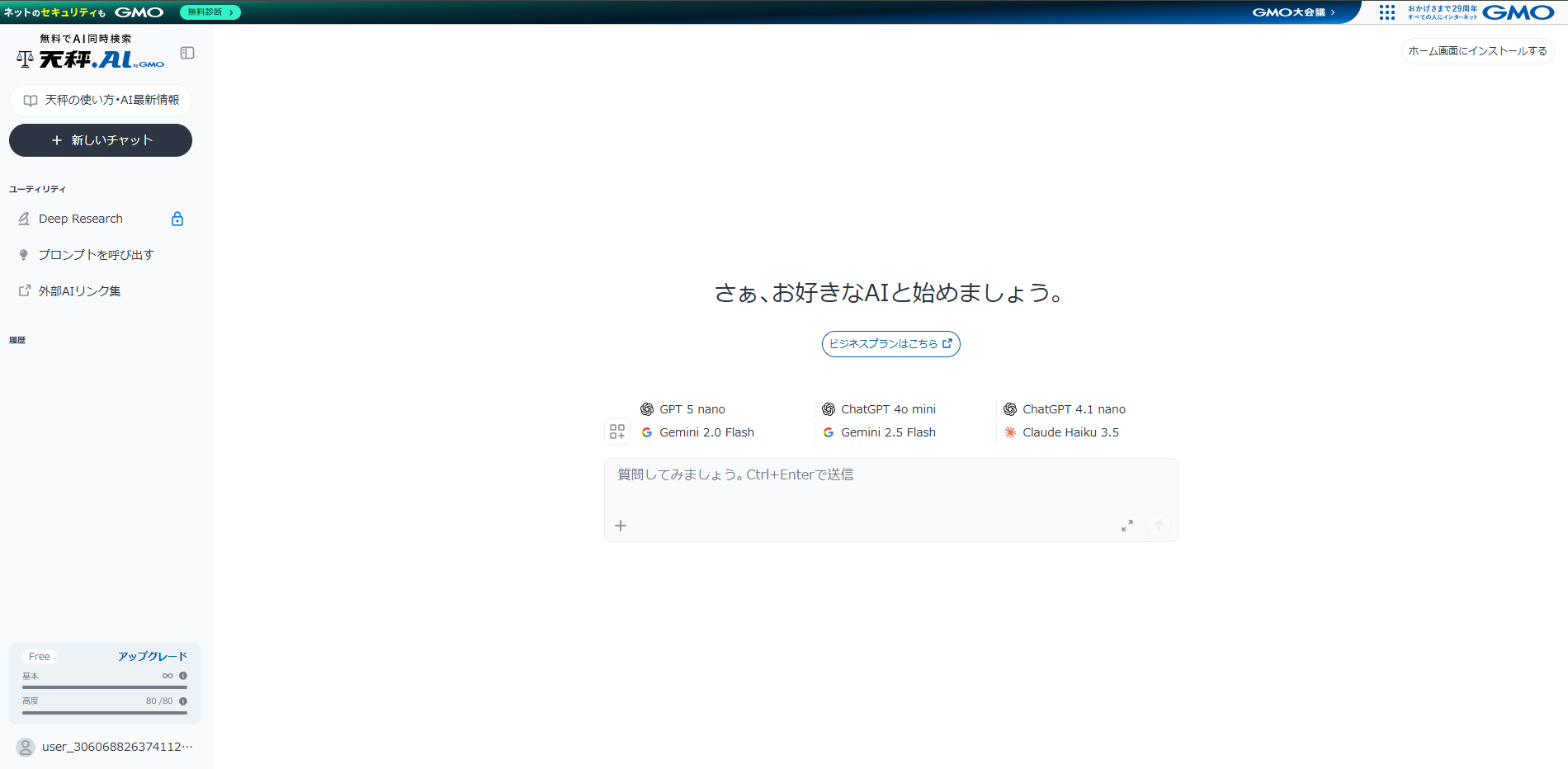Open the model selection grid icon beside the models
The image size is (1568, 769).
[x=616, y=432]
